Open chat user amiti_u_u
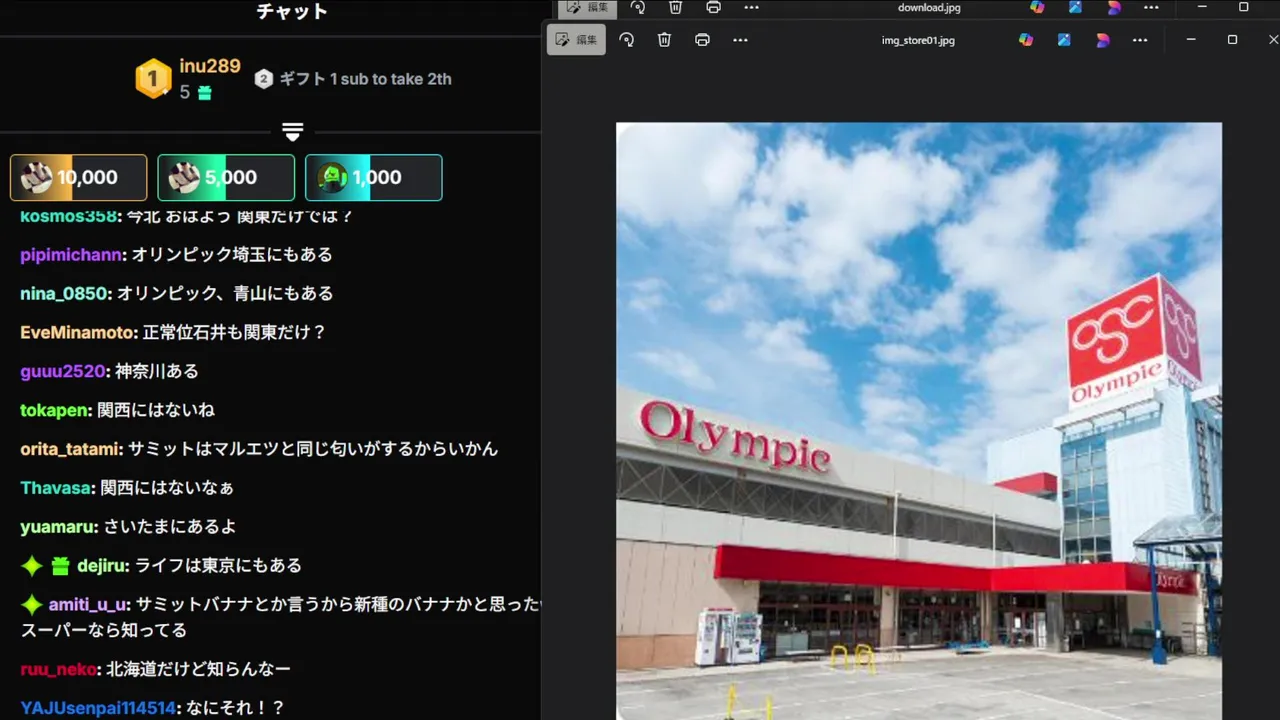The height and width of the screenshot is (720, 1280). [89, 605]
